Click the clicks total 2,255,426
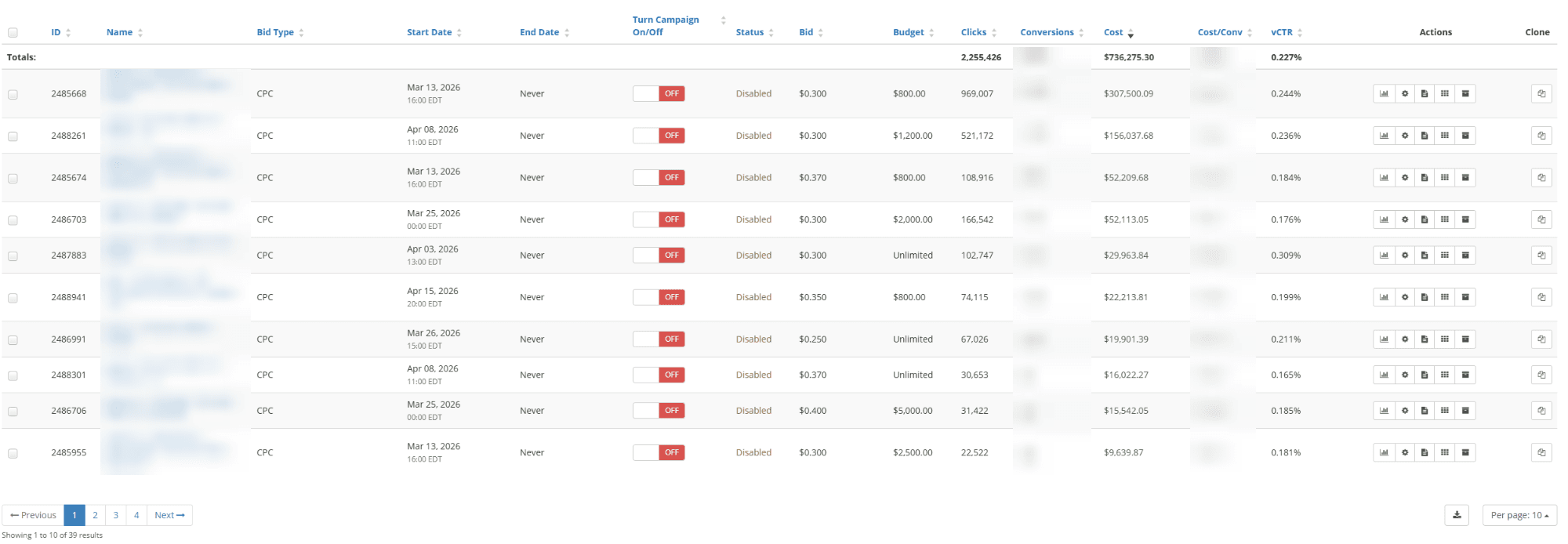This screenshot has width=1568, height=544. click(x=981, y=57)
